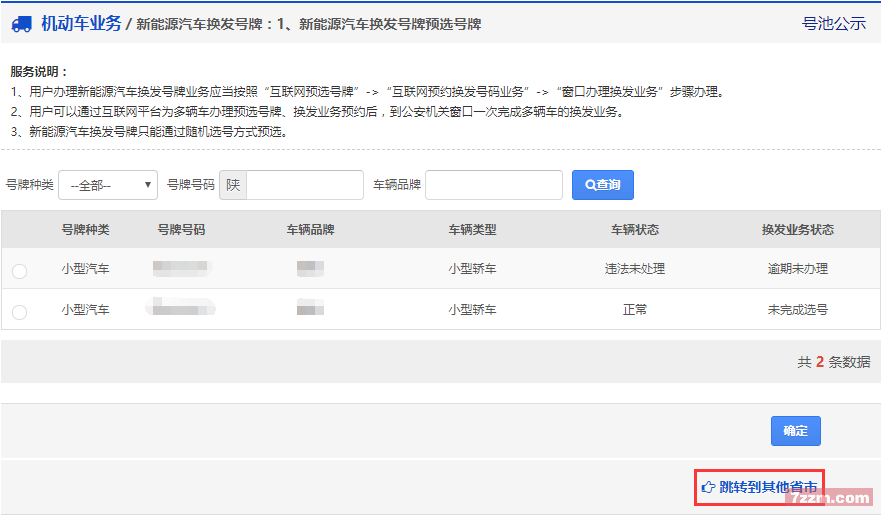Click the 车辆品牌 column header
883x516 pixels.
pos(310,230)
